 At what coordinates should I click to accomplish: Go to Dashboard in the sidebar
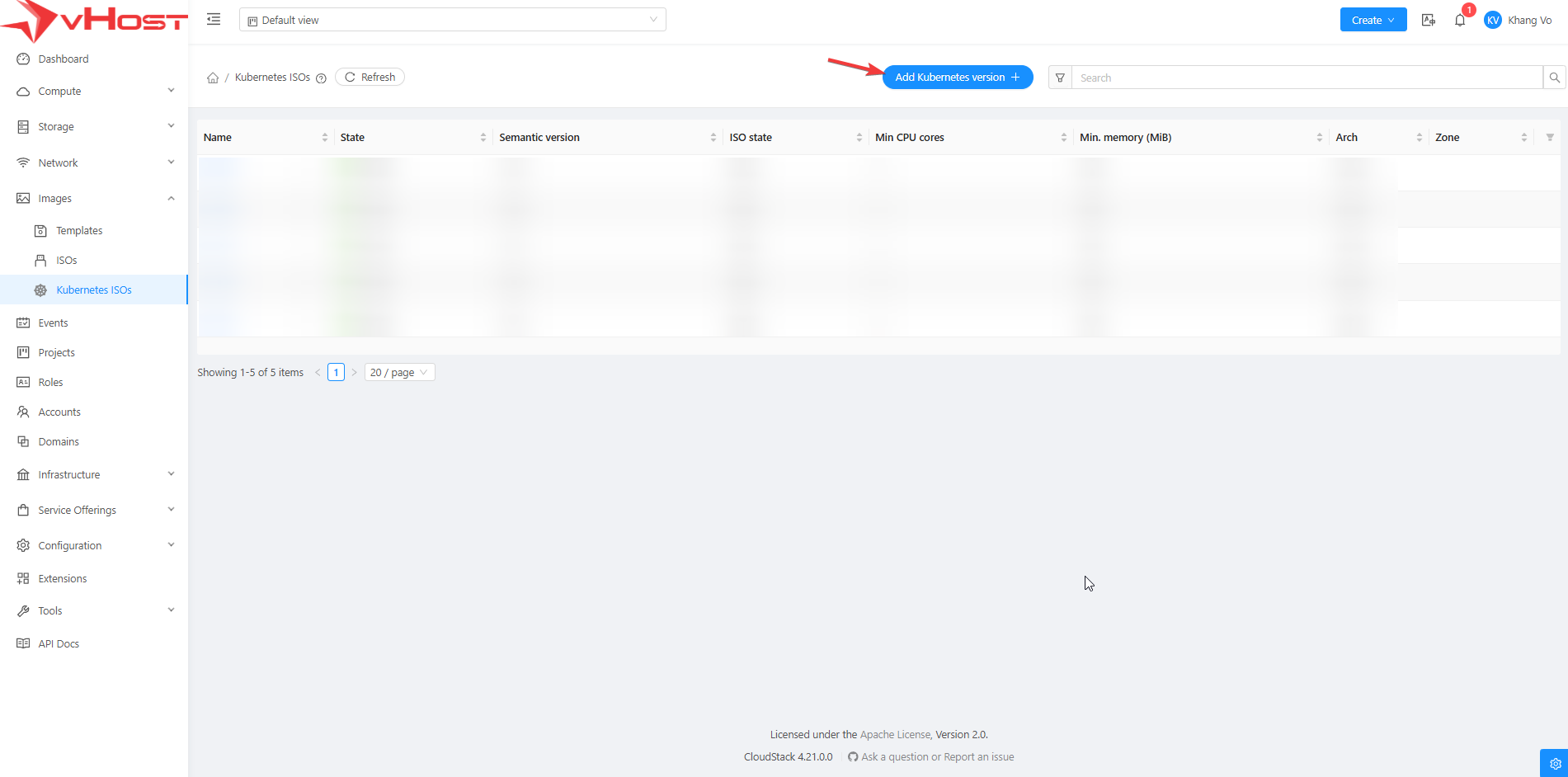click(64, 59)
